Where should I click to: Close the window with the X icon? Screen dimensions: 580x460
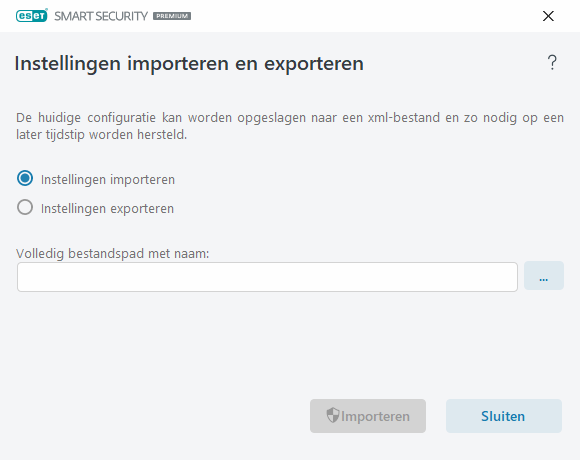[548, 16]
